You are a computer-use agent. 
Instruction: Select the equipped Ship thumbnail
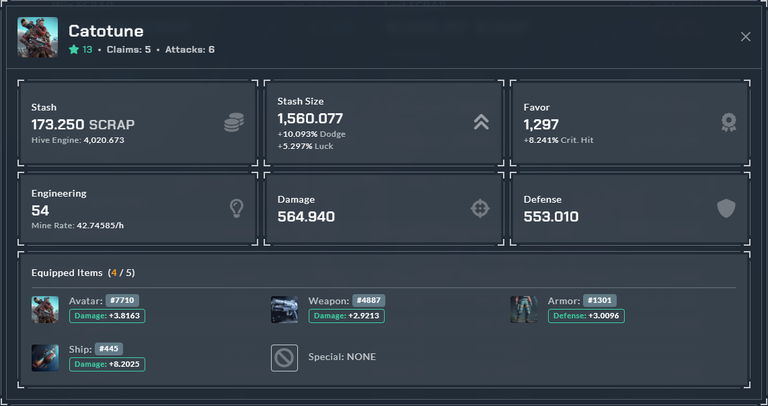pyautogui.click(x=45, y=358)
